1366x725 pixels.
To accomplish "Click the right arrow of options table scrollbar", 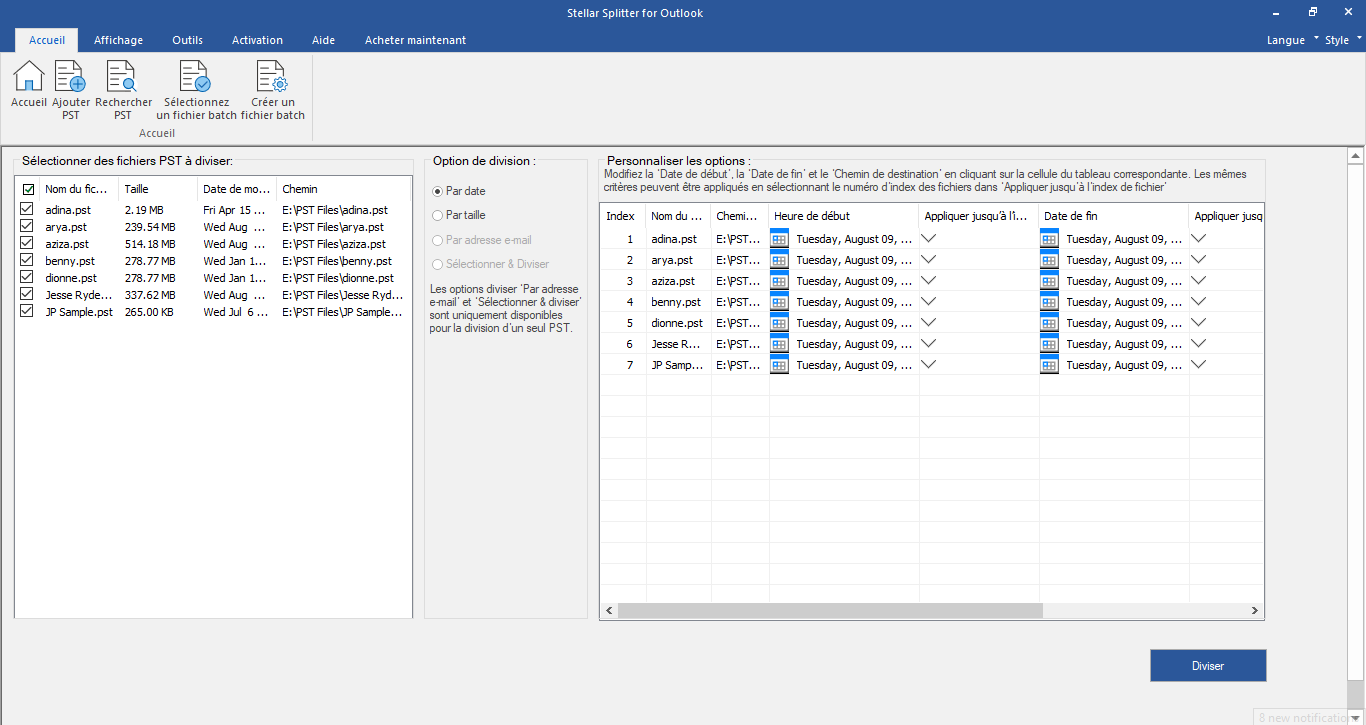I will 1255,610.
